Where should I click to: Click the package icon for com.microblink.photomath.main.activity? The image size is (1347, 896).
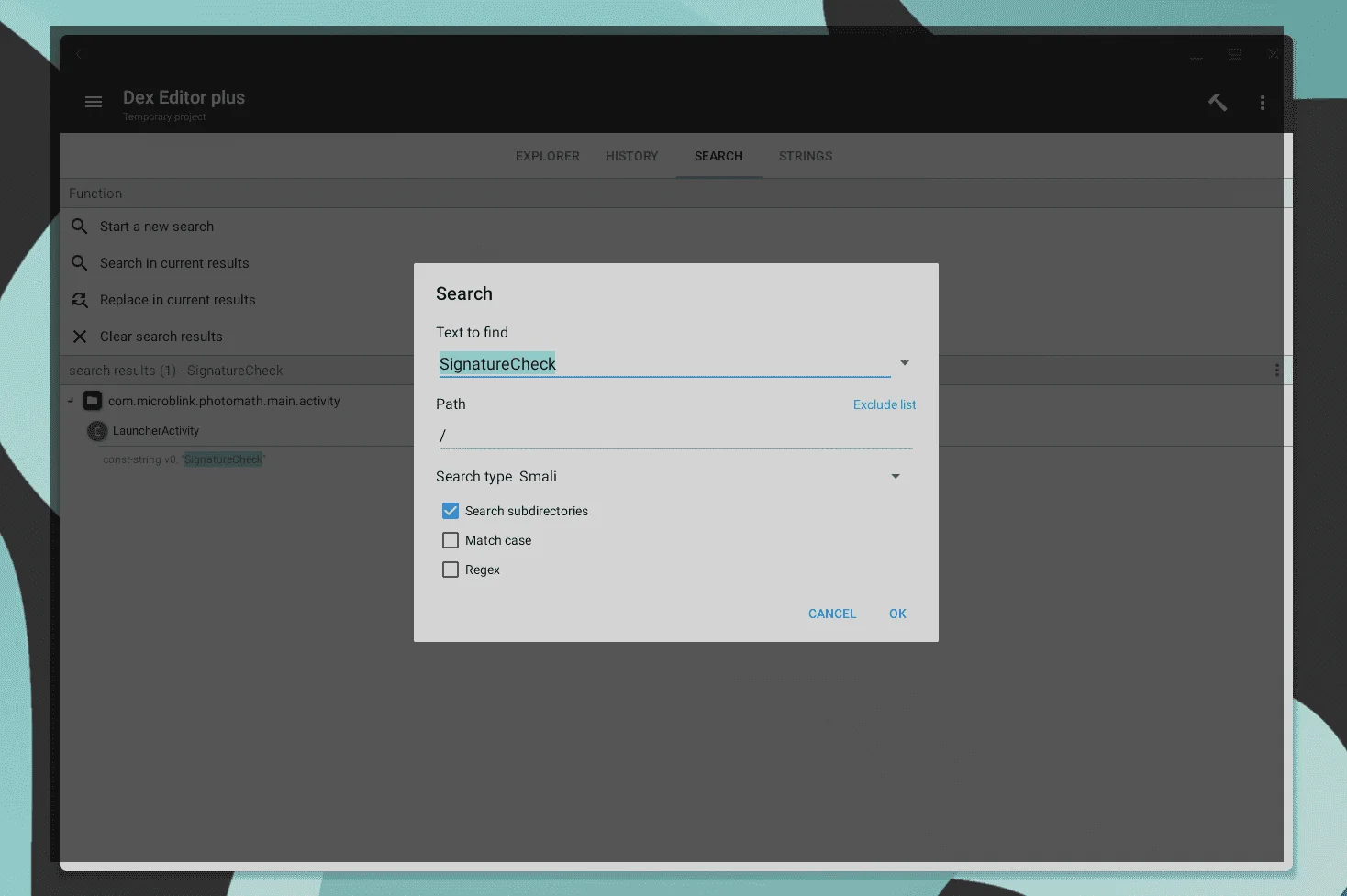pyautogui.click(x=93, y=401)
